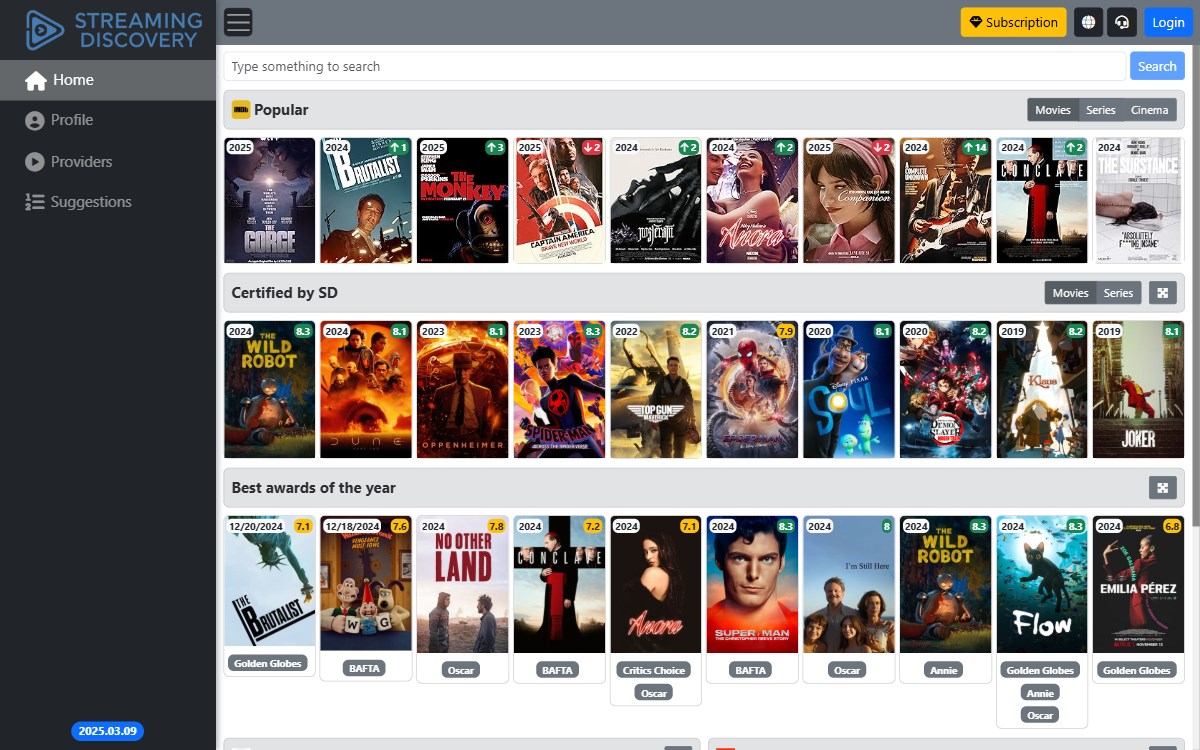Screen dimensions: 1200x750
Task: Open The Monkey poster in Popular
Action: click(x=463, y=201)
